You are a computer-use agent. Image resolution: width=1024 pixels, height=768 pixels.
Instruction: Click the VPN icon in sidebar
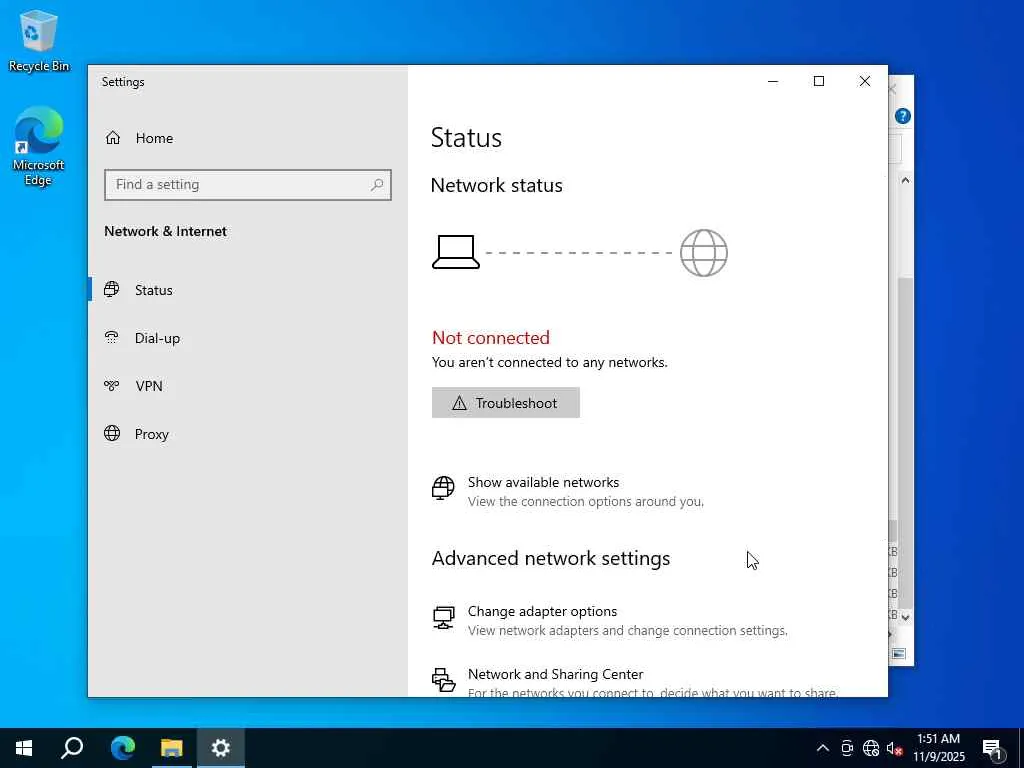tap(112, 385)
